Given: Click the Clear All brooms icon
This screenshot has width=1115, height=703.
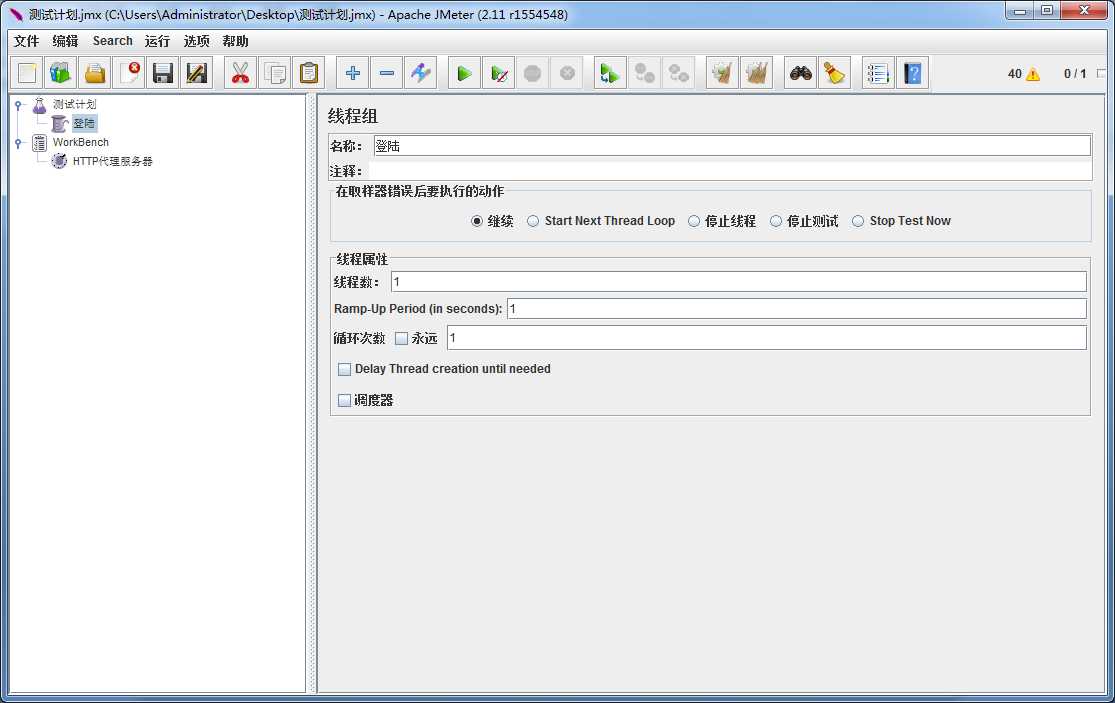Looking at the screenshot, I should (x=757, y=73).
